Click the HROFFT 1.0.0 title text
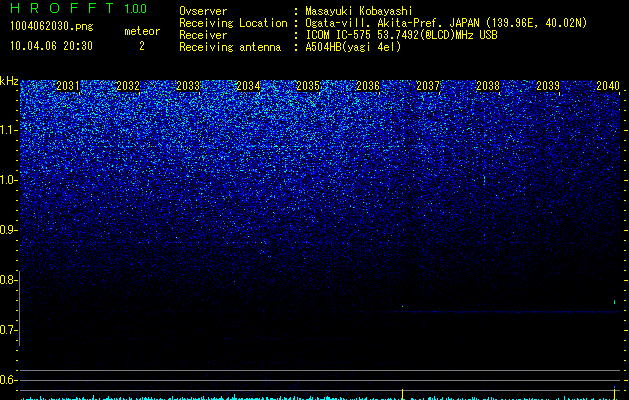 79,8
